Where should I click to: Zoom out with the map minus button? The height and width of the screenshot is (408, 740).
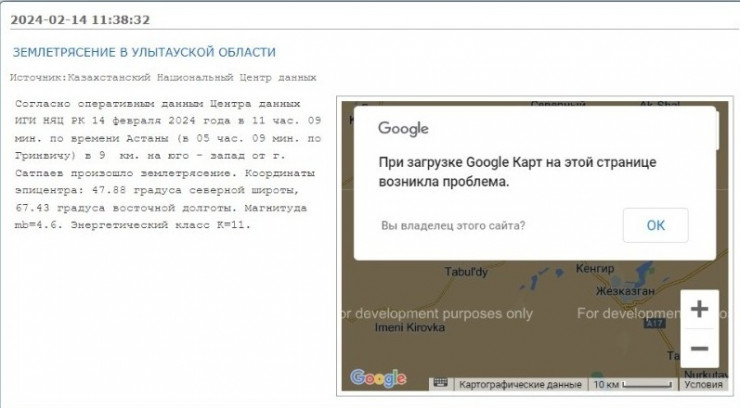tap(700, 349)
